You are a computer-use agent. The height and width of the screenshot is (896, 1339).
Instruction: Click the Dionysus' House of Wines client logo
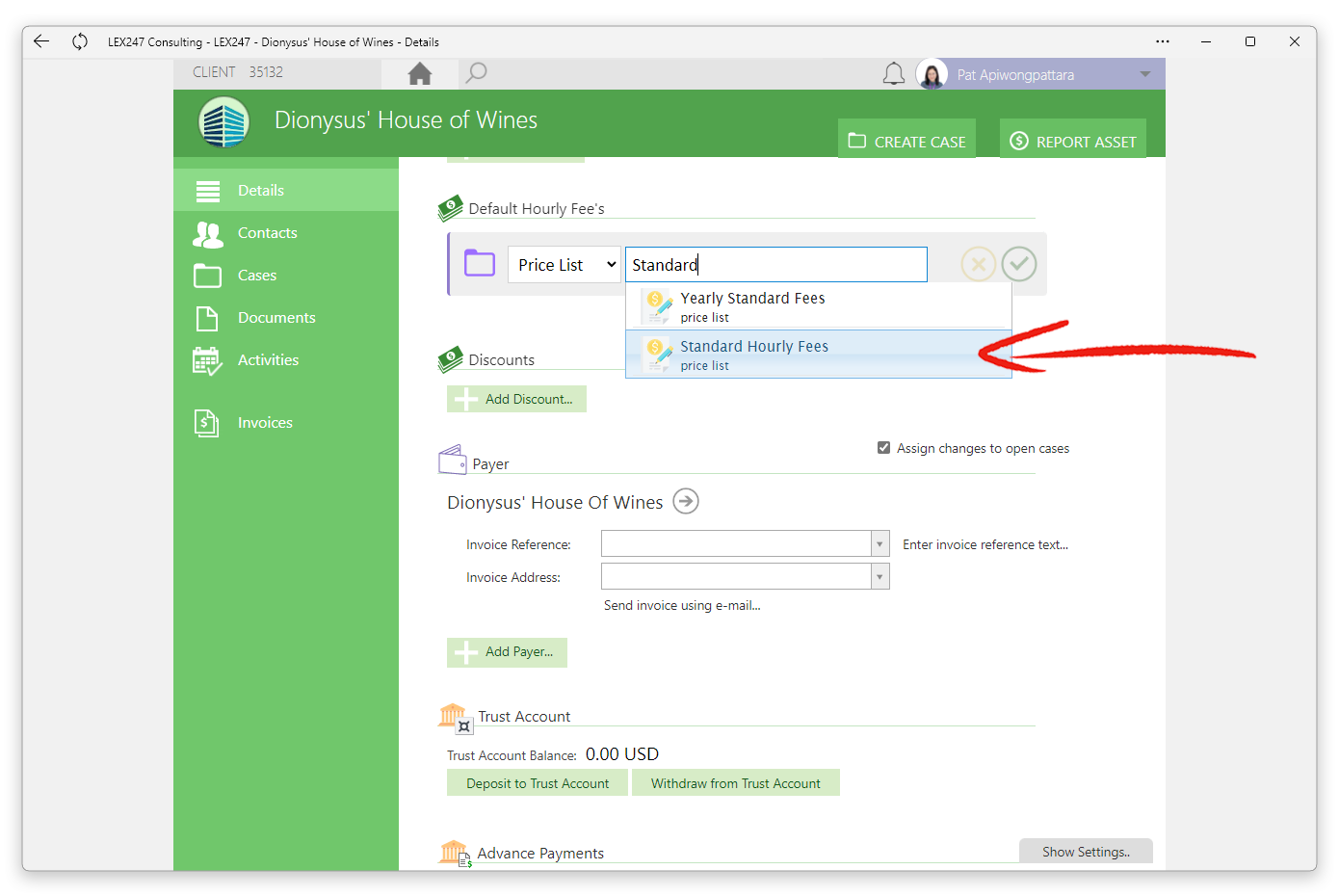coord(223,122)
